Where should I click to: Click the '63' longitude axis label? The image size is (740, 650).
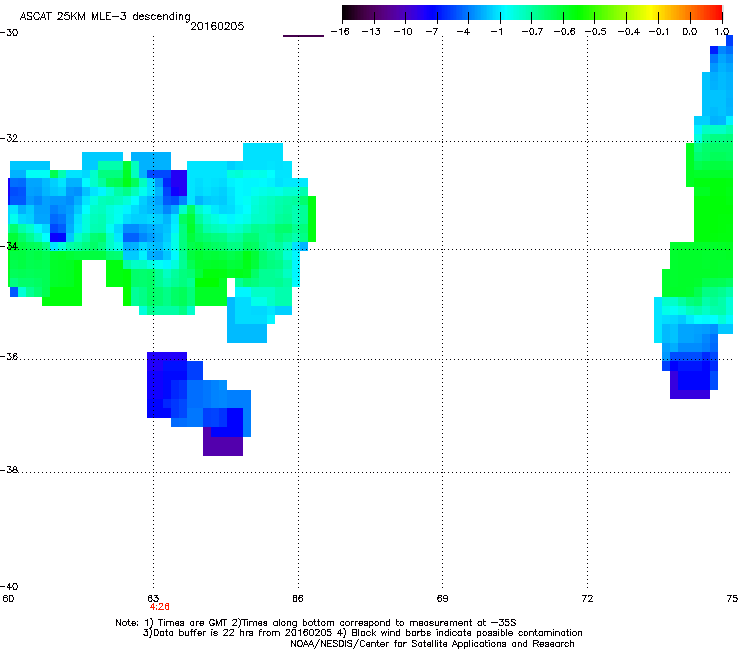click(x=153, y=599)
